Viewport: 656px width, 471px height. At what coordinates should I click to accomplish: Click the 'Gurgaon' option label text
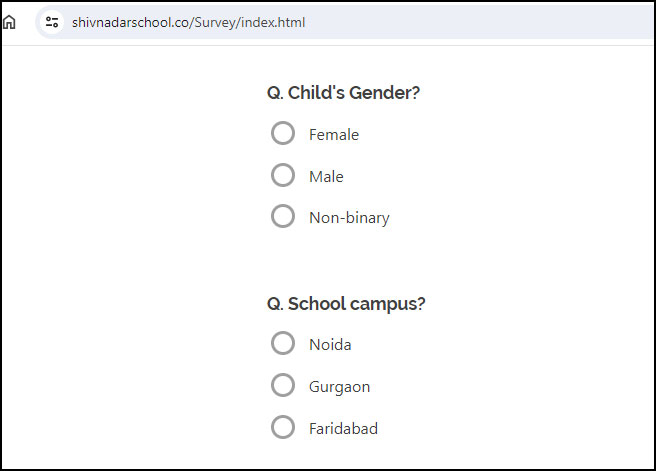pyautogui.click(x=340, y=387)
